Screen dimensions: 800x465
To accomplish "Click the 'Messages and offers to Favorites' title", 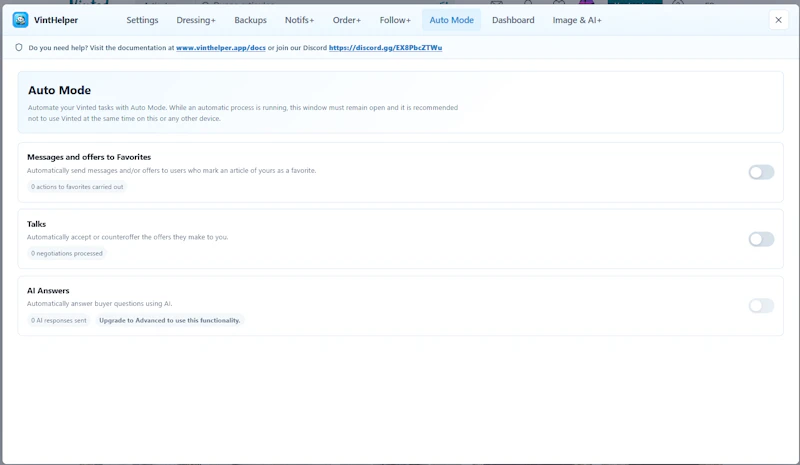I will tap(89, 157).
